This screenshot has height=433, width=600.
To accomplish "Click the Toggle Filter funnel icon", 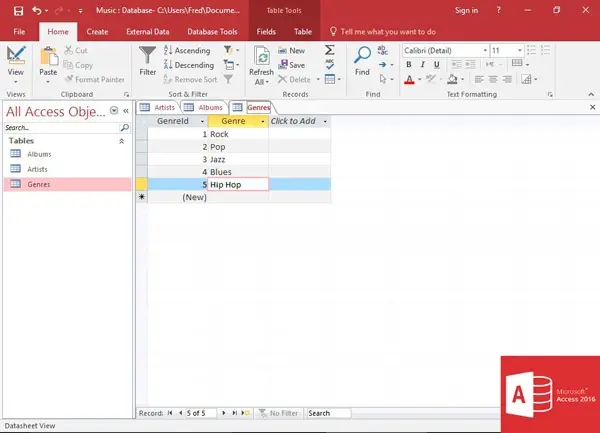I will click(228, 79).
